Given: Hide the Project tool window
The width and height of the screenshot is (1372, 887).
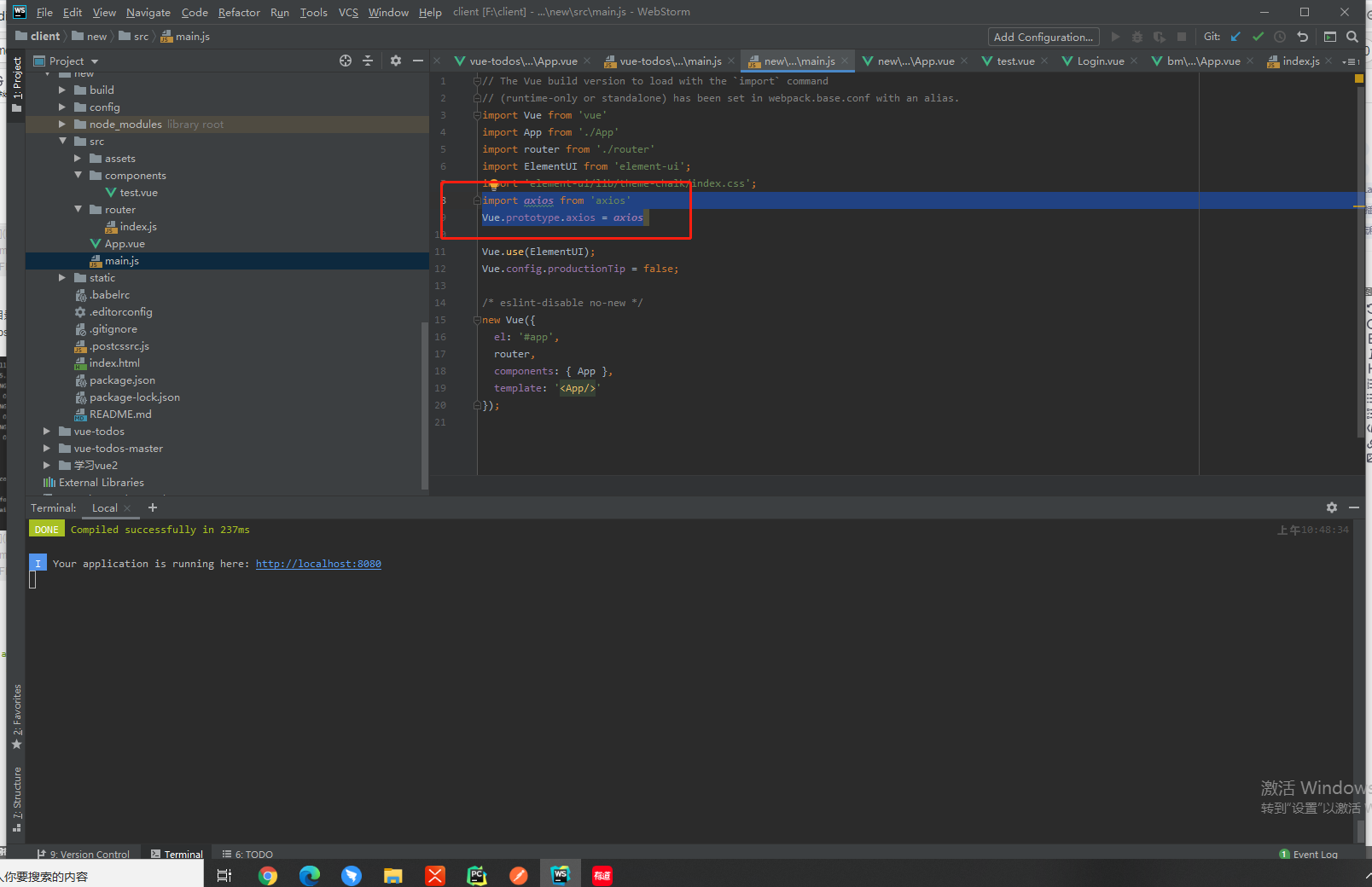Looking at the screenshot, I should coord(417,61).
